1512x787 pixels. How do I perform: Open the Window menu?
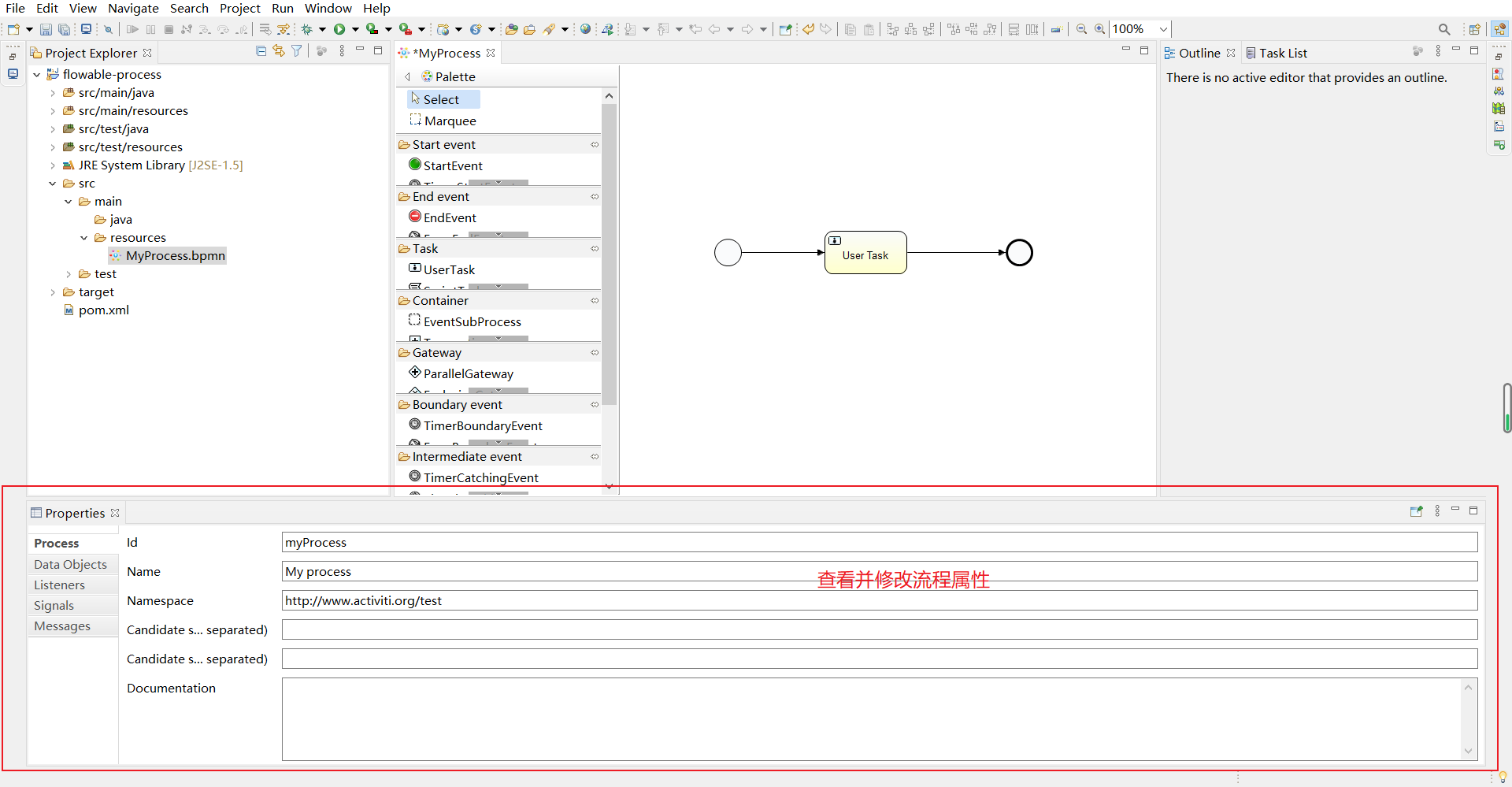click(328, 9)
